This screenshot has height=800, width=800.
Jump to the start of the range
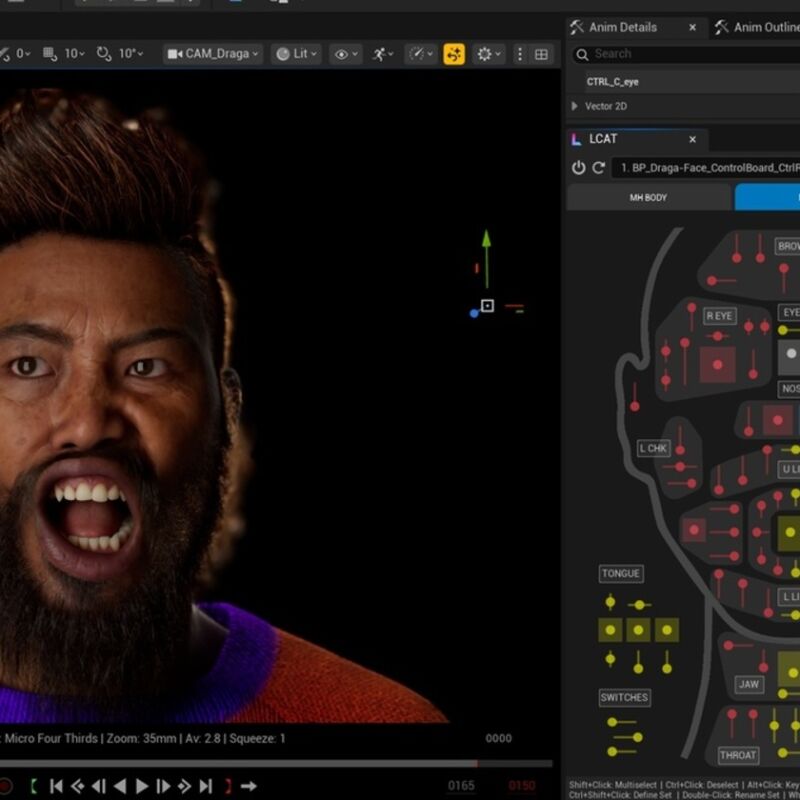(x=56, y=786)
